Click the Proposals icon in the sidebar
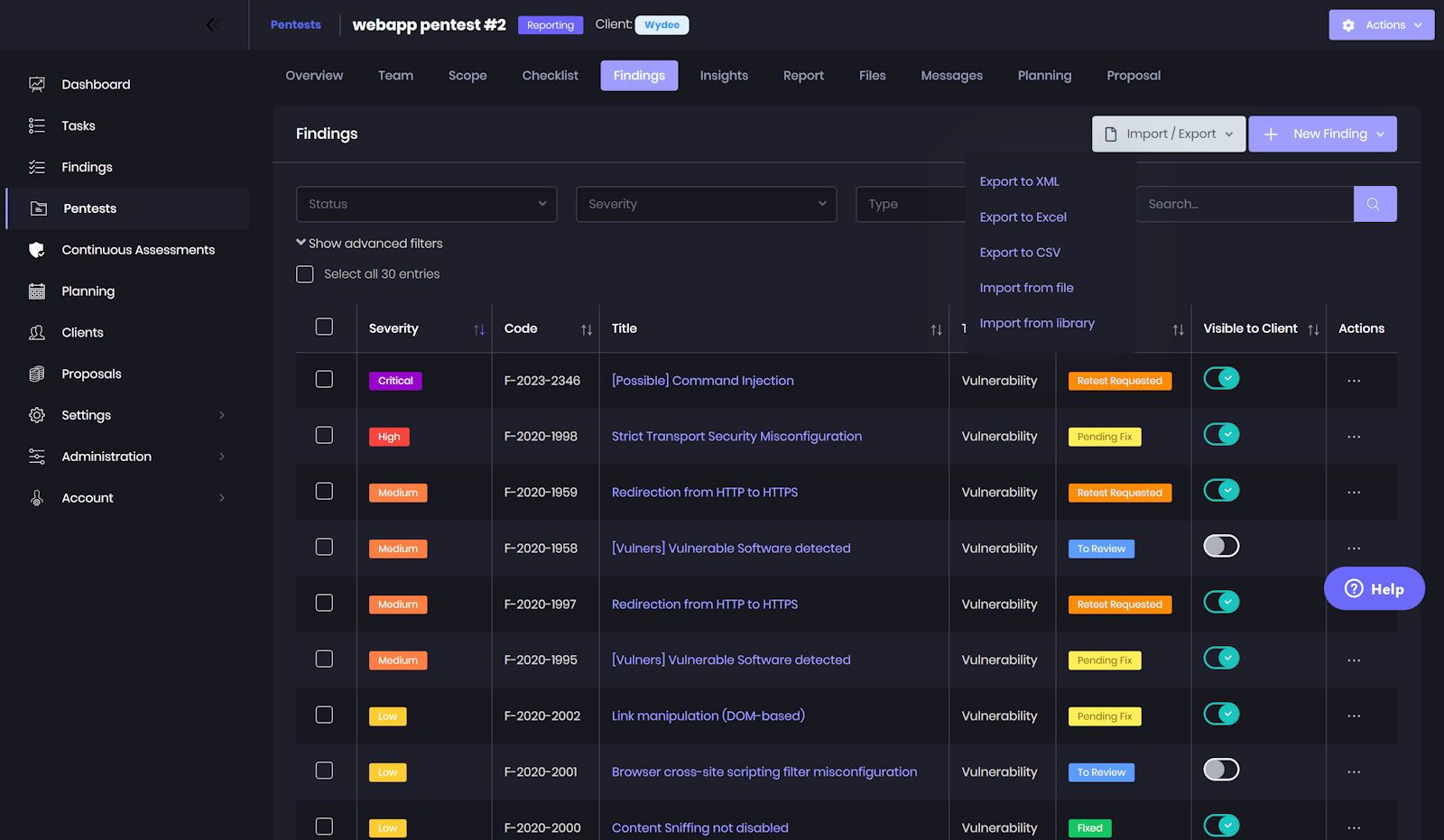This screenshot has width=1444, height=840. click(37, 374)
